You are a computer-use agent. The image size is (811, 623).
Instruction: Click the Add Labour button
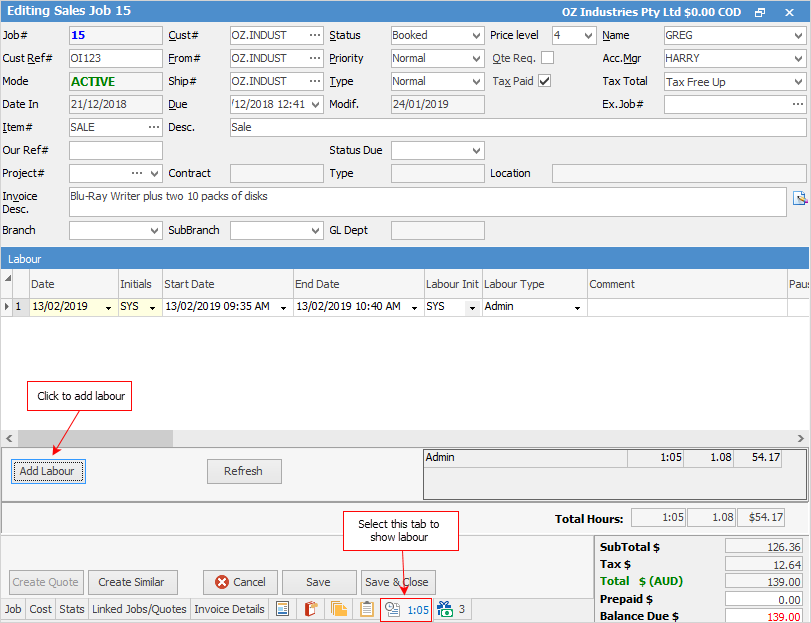(x=47, y=471)
